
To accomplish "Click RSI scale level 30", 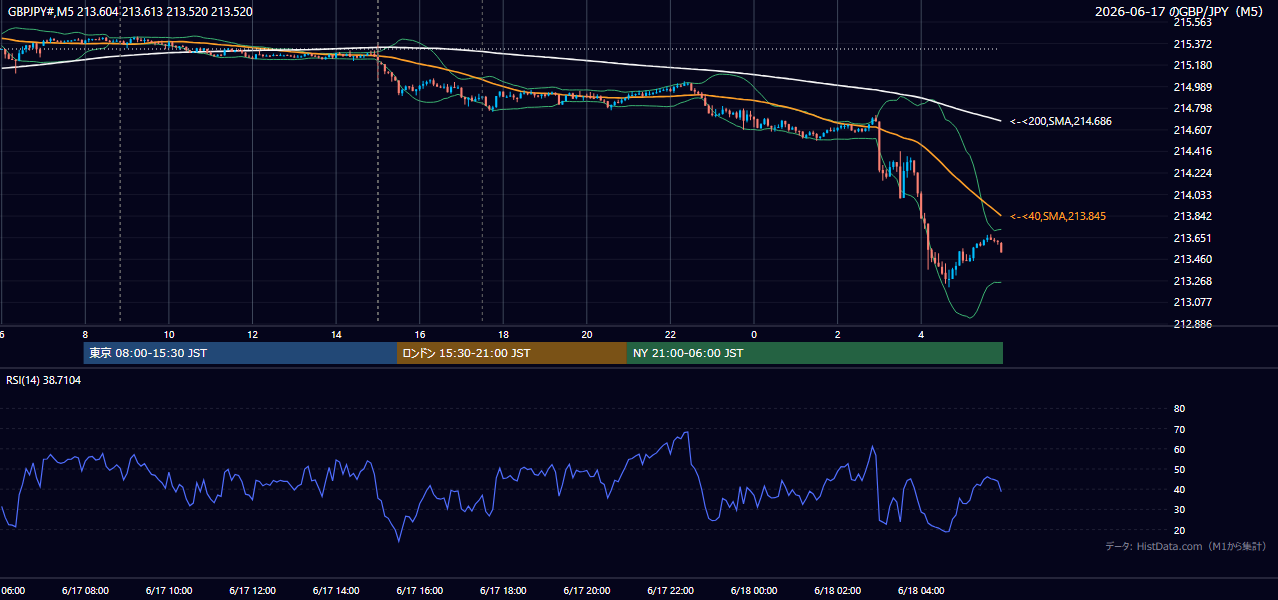I will (1179, 510).
